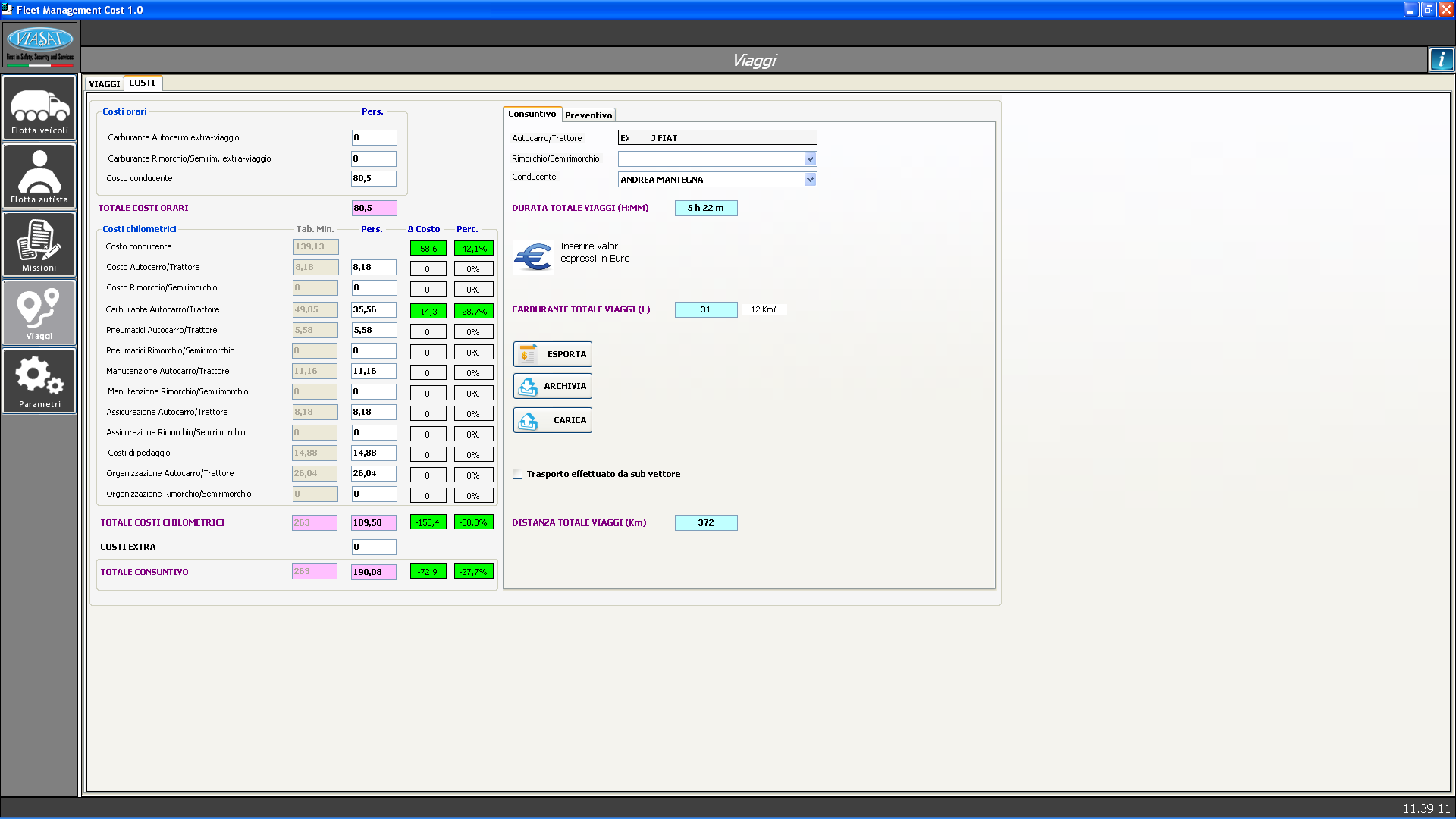Click the ARCHIVIA button
Viewport: 1456px width, 819px height.
click(553, 386)
